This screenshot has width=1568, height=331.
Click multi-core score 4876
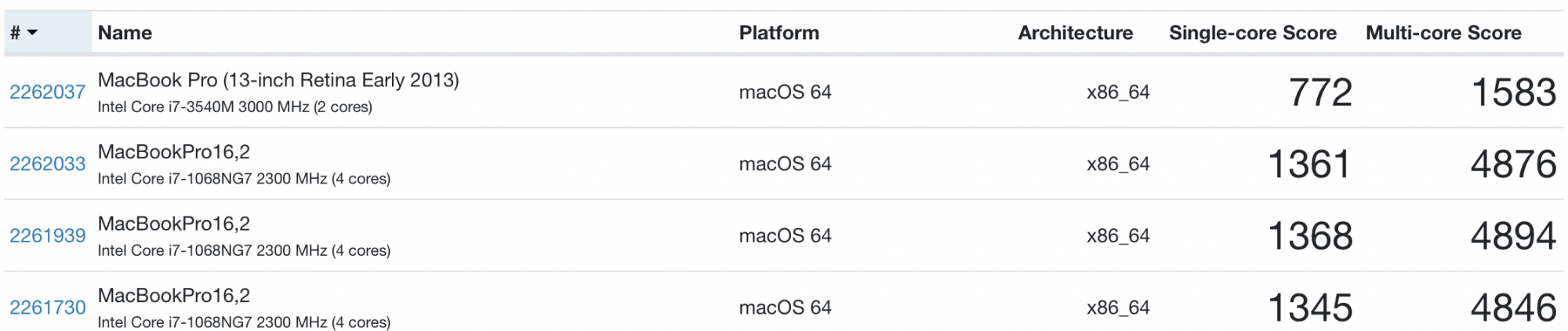[1513, 165]
